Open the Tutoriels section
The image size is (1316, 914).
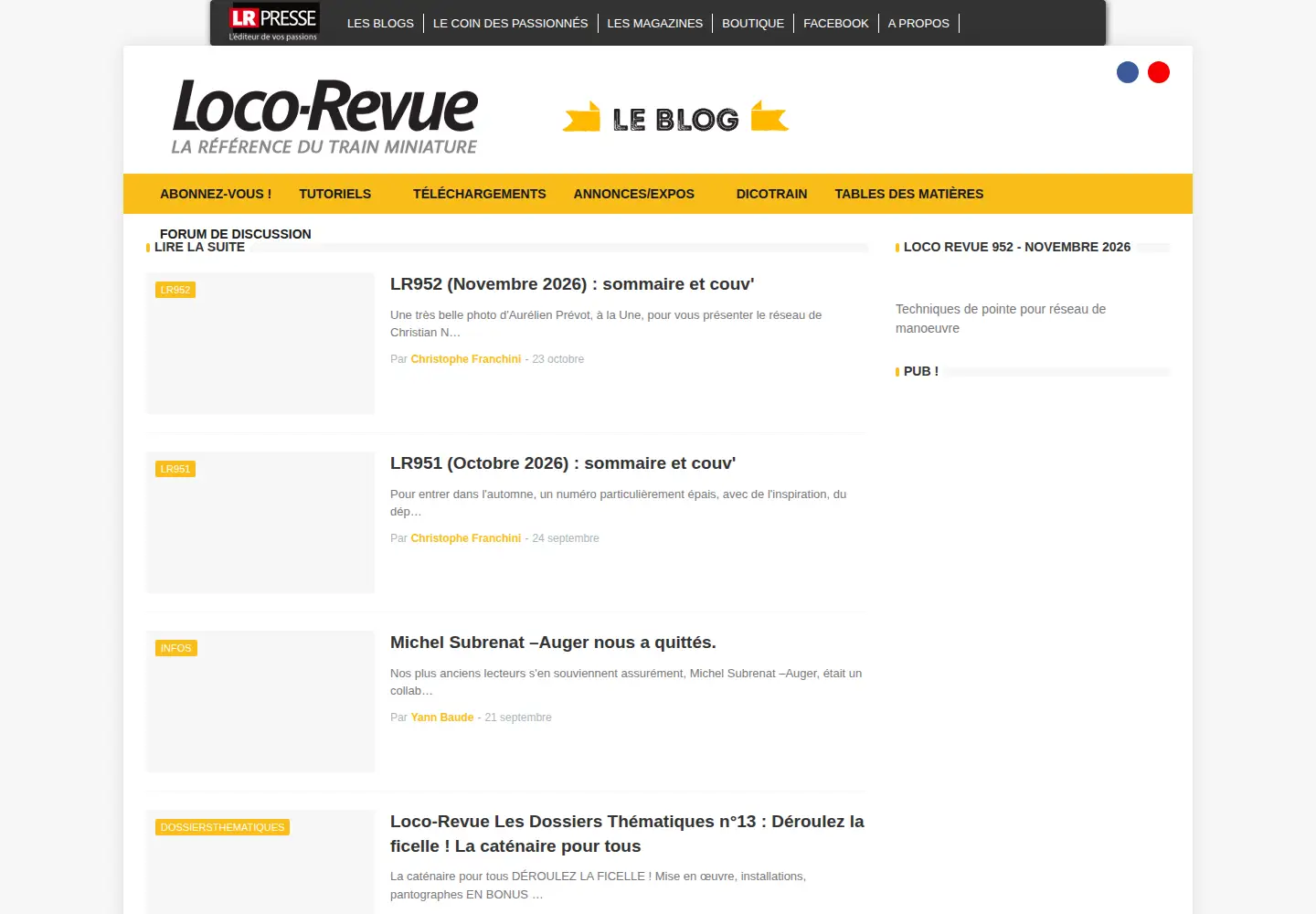click(334, 194)
